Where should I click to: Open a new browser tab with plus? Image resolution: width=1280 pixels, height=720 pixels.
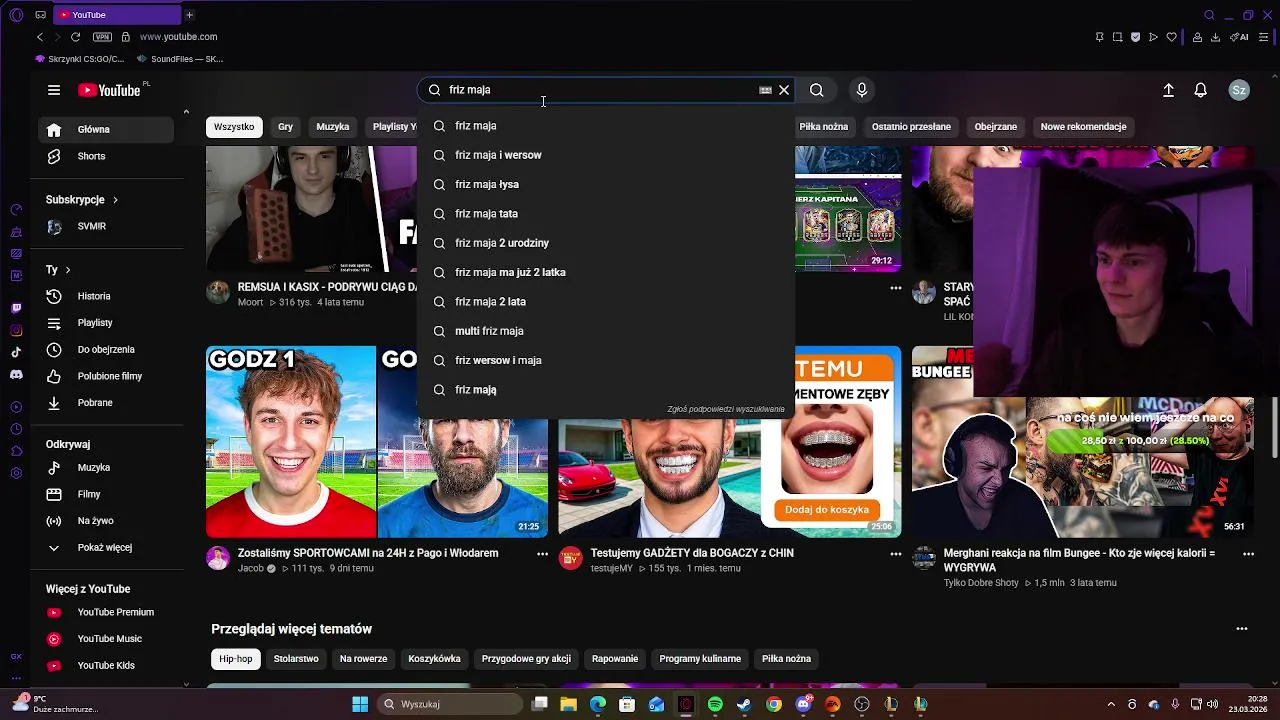(x=189, y=15)
